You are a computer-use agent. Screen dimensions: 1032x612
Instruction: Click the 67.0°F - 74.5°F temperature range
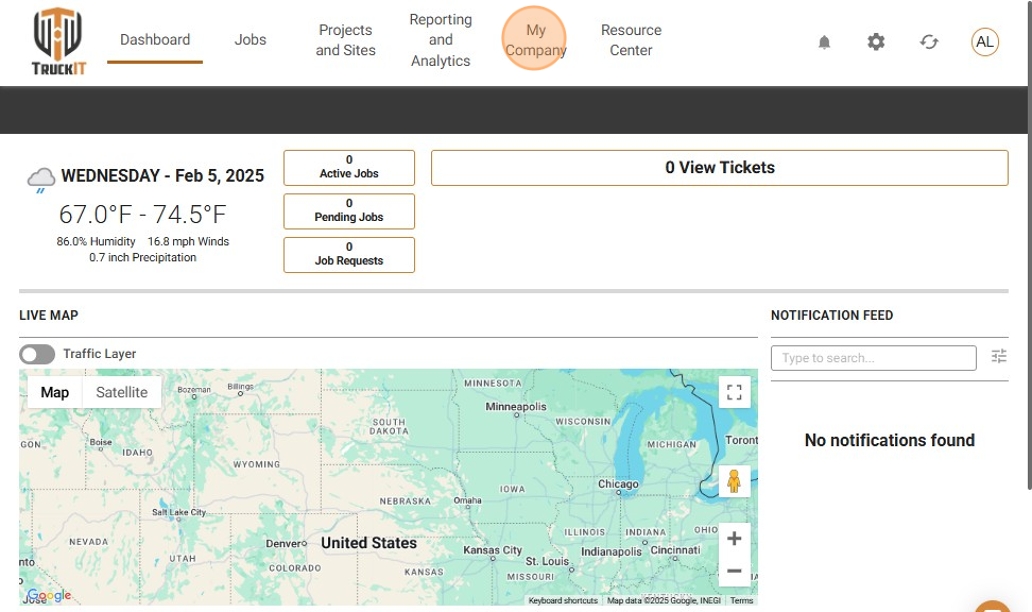click(x=143, y=215)
